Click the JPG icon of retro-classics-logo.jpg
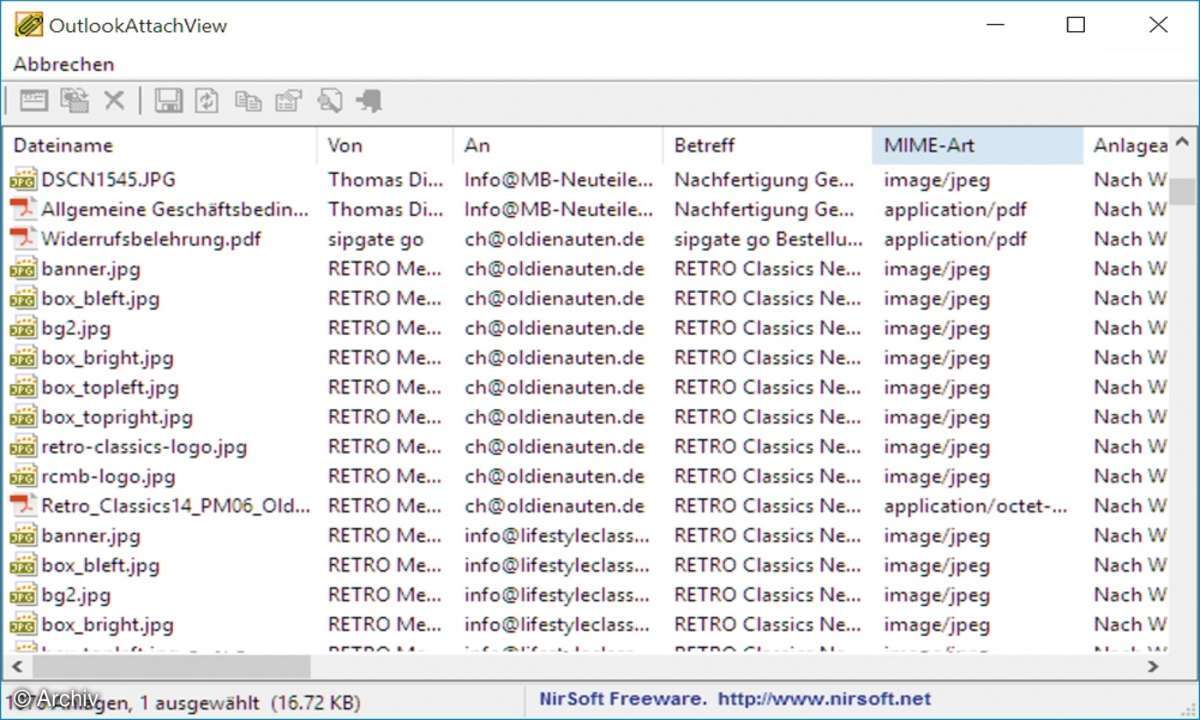This screenshot has height=720, width=1200. click(x=23, y=447)
